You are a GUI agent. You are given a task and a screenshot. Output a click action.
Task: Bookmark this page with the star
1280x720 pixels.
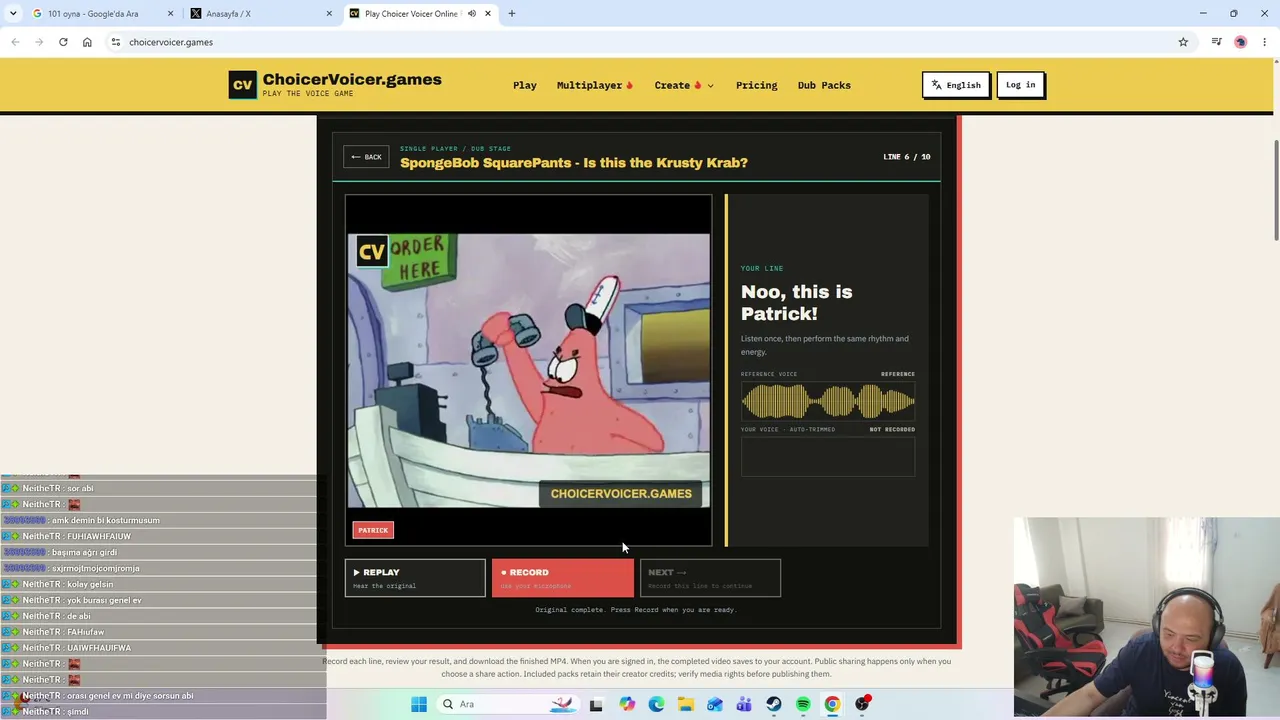pos(1183,42)
